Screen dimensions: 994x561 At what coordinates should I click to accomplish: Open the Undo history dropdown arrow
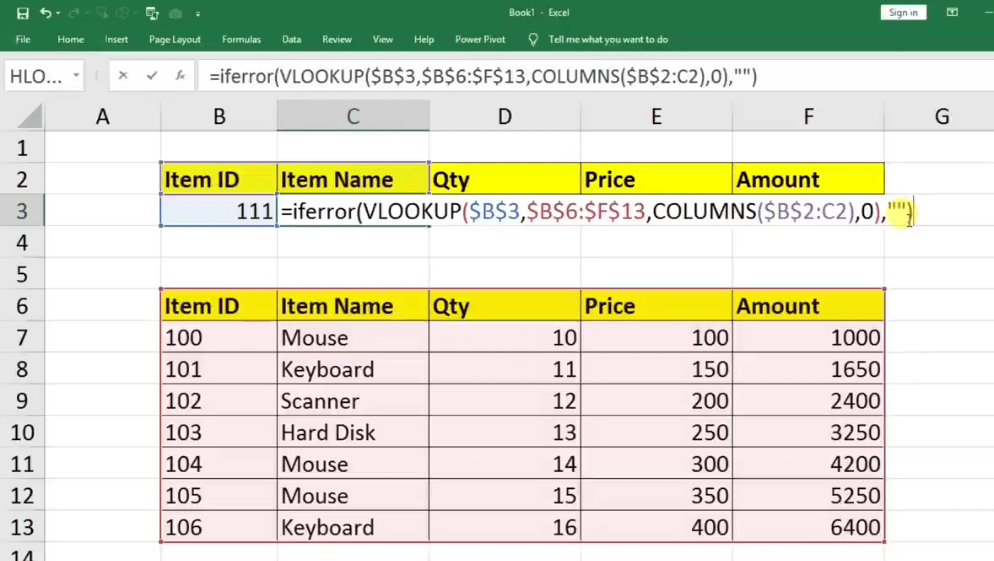coord(59,14)
